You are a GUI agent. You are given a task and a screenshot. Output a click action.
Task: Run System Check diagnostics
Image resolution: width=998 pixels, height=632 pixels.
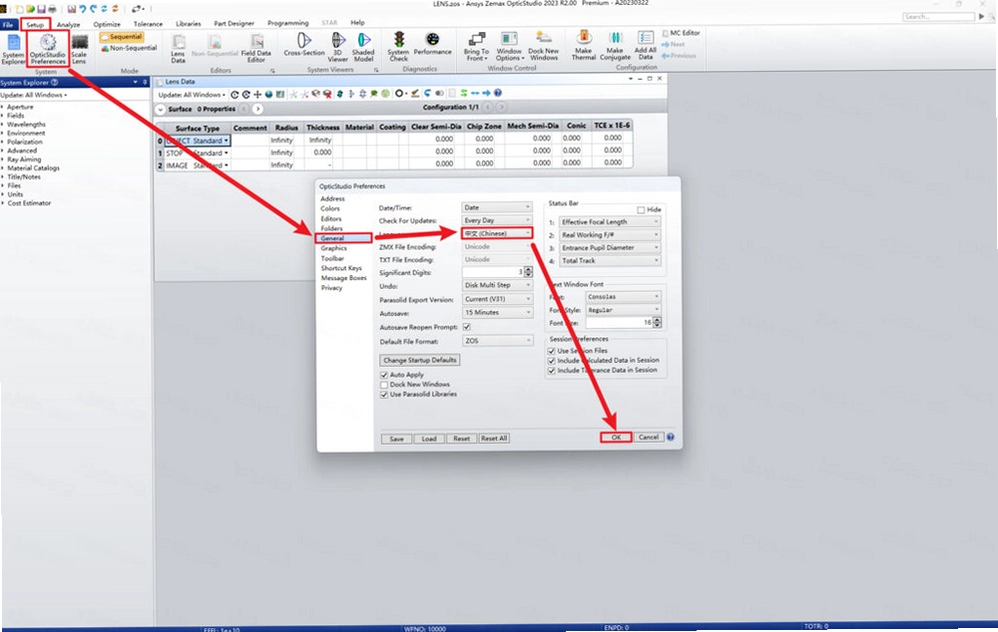coord(398,48)
